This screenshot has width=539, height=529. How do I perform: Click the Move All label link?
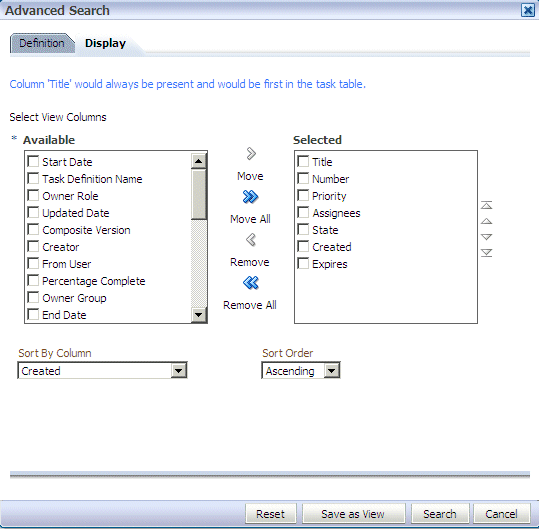tap(250, 219)
